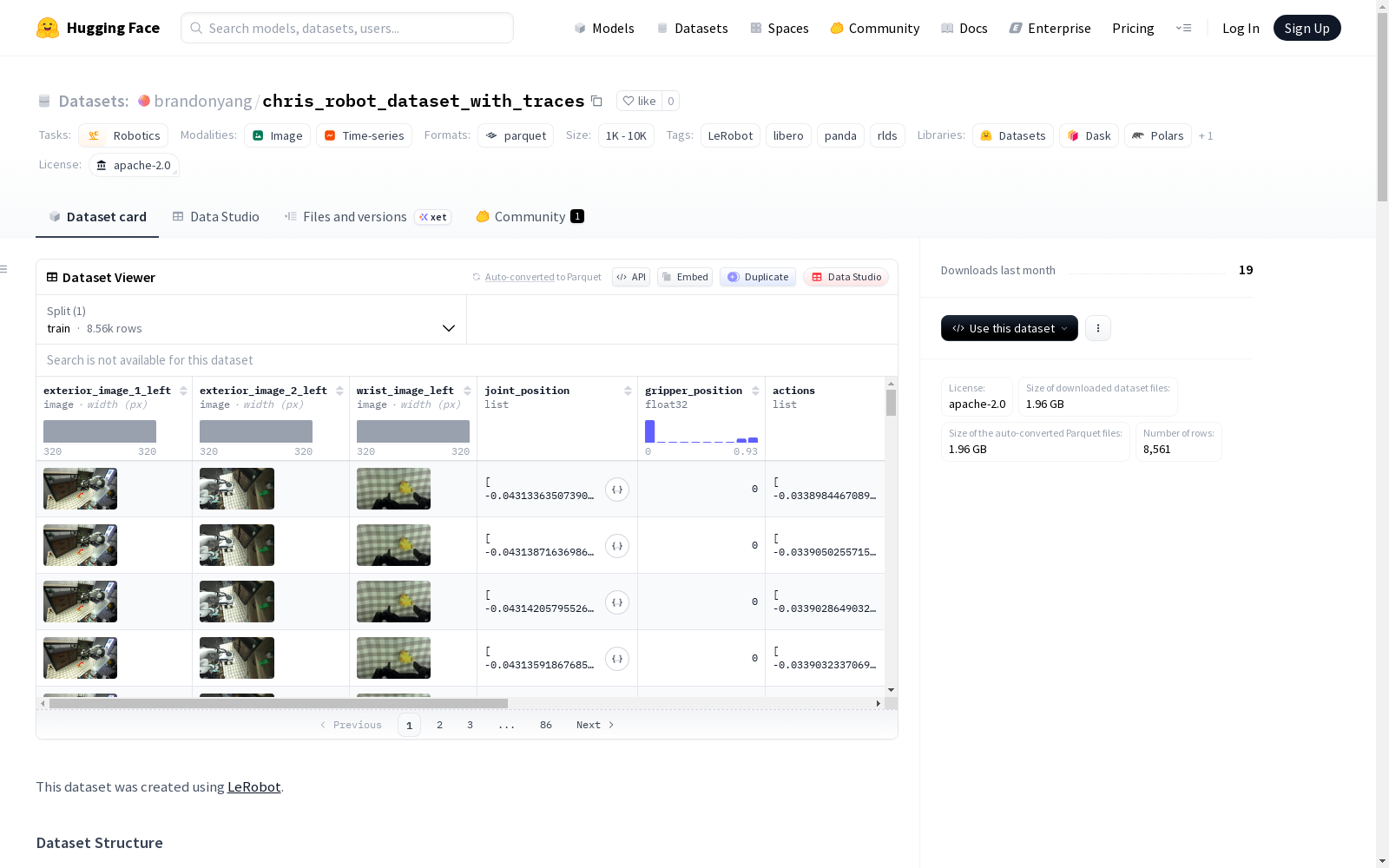
Task: Go to page 3 of the viewer
Action: tap(470, 725)
